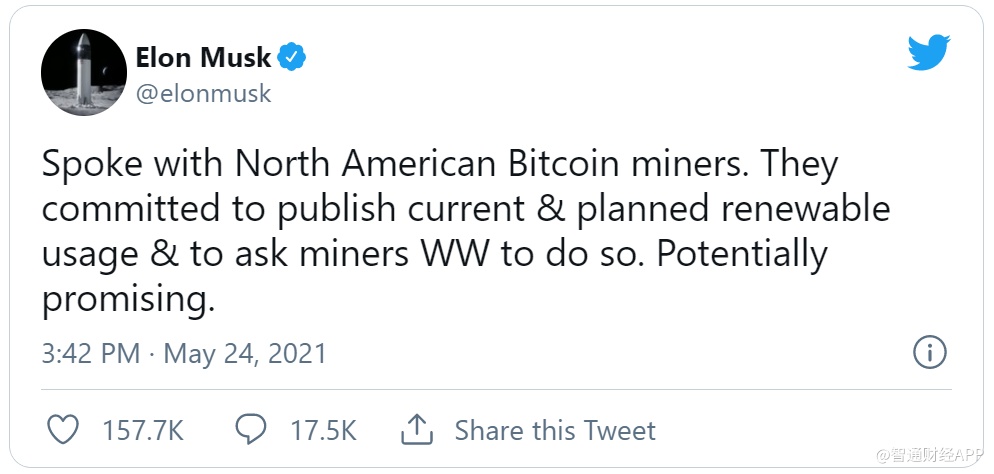
Task: Click the Twitter bird logo
Action: 929,52
